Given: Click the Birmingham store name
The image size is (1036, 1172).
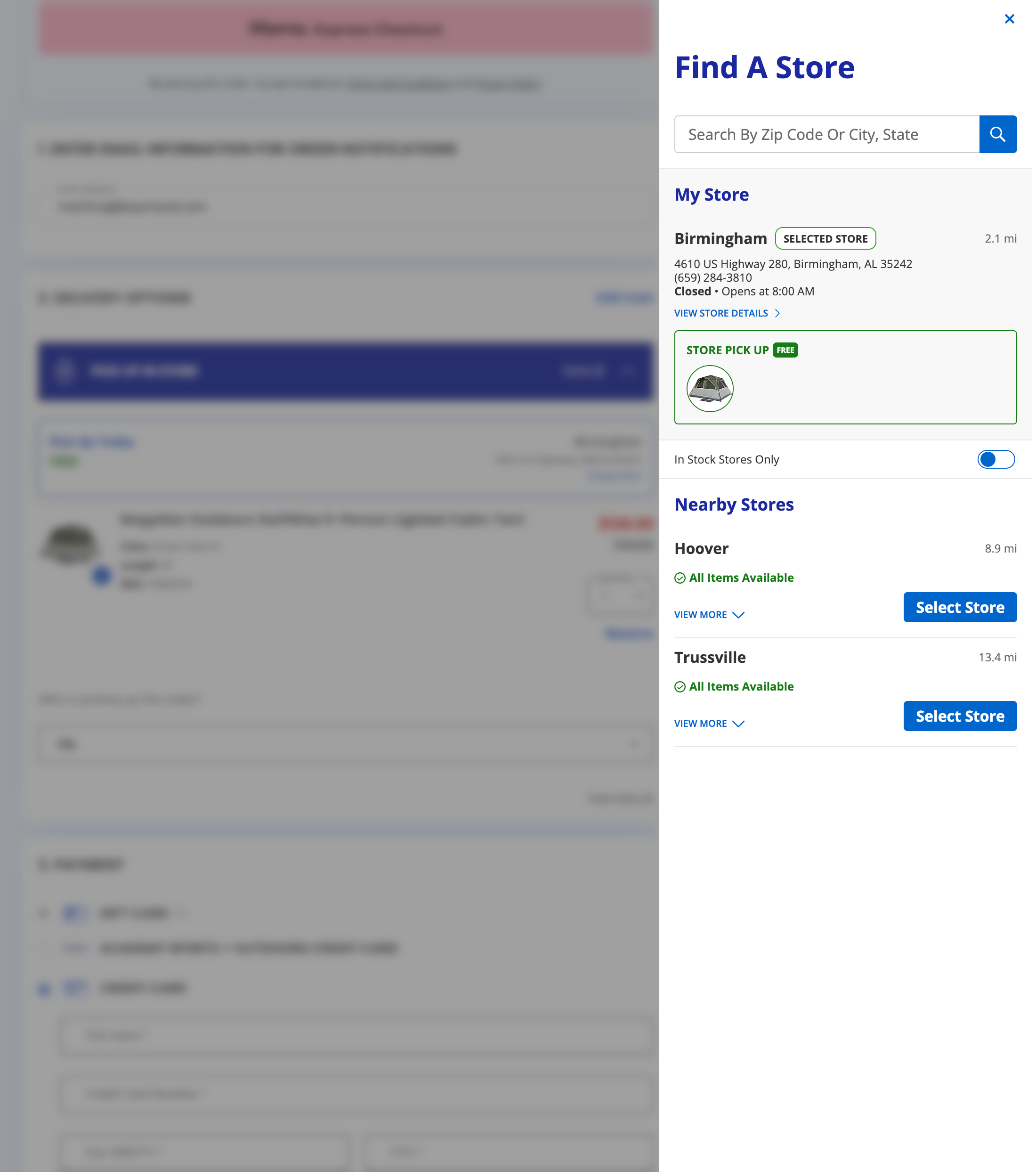Looking at the screenshot, I should 720,238.
